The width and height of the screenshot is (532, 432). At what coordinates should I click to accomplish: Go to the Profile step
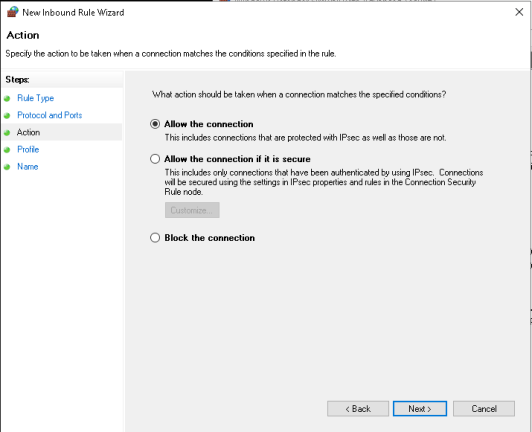pyautogui.click(x=28, y=149)
